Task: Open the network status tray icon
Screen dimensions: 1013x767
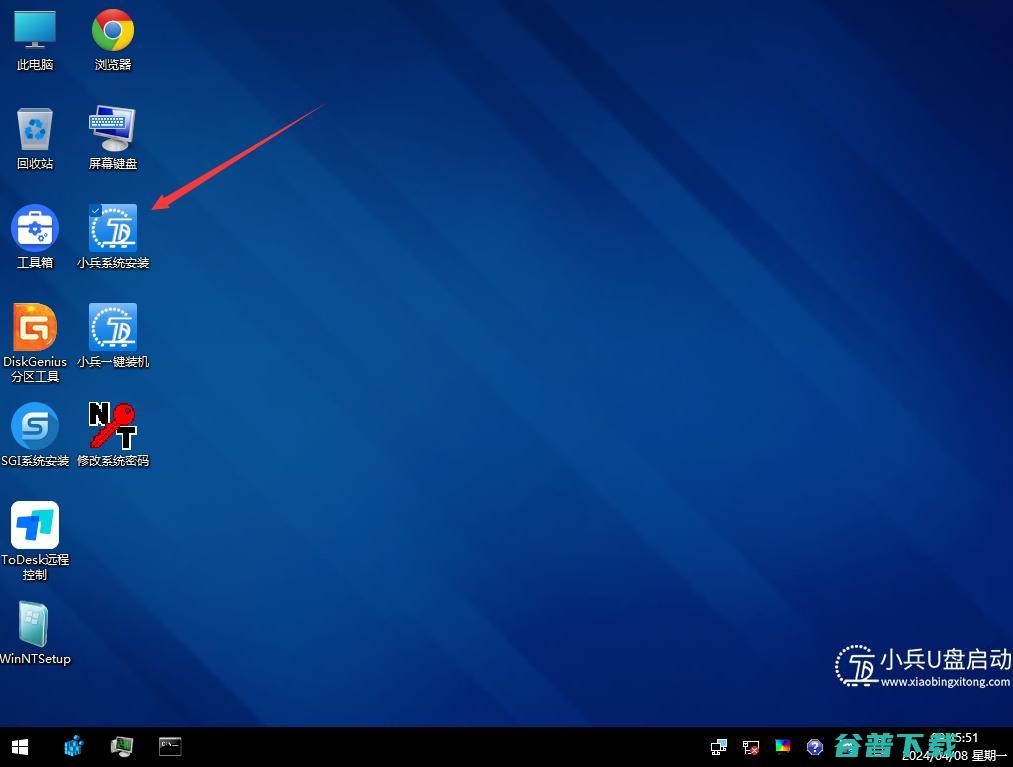Action: click(x=750, y=746)
